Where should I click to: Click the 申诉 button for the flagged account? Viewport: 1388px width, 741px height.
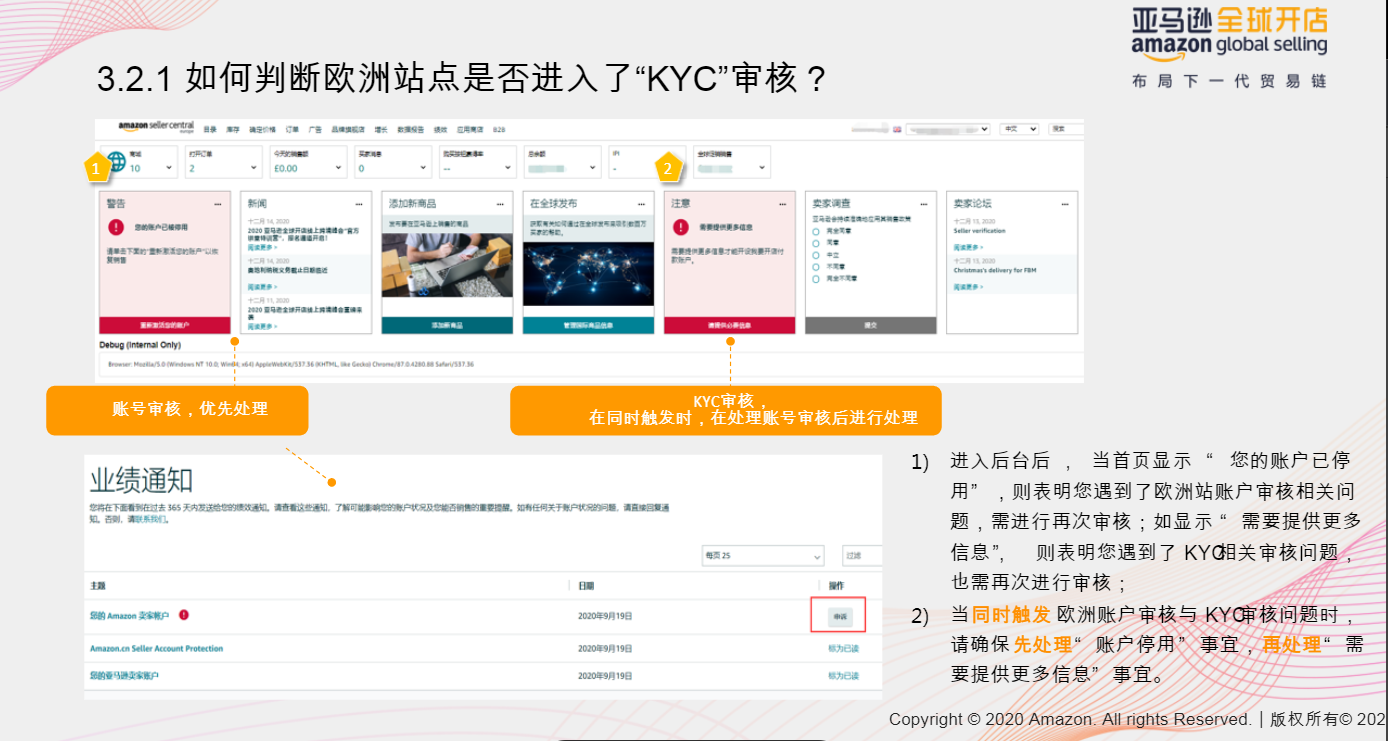(838, 615)
